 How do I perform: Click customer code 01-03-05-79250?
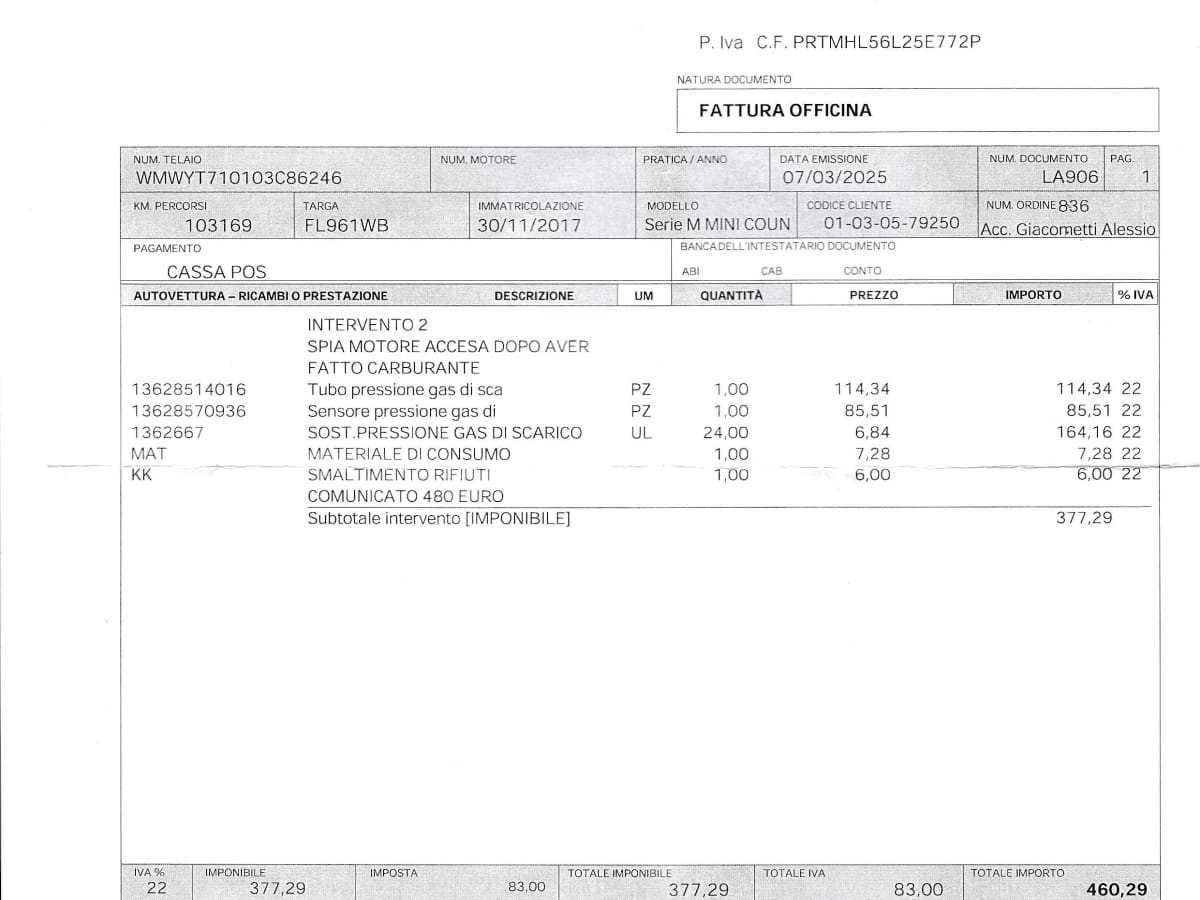(891, 223)
